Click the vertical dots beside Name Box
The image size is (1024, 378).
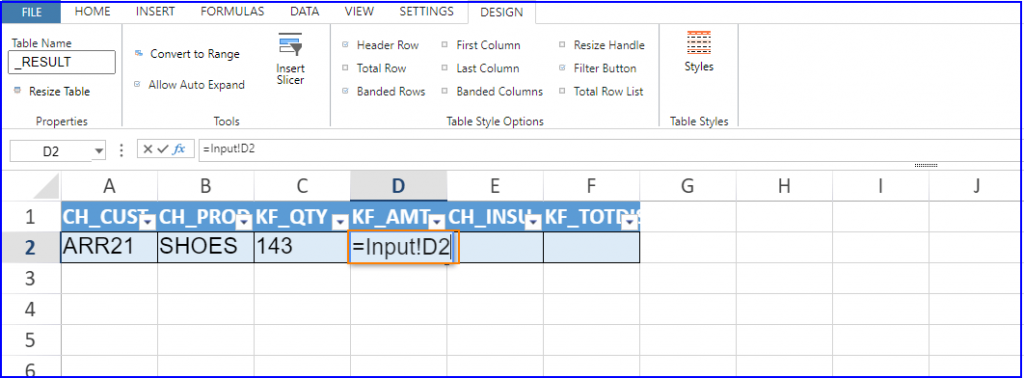point(121,150)
